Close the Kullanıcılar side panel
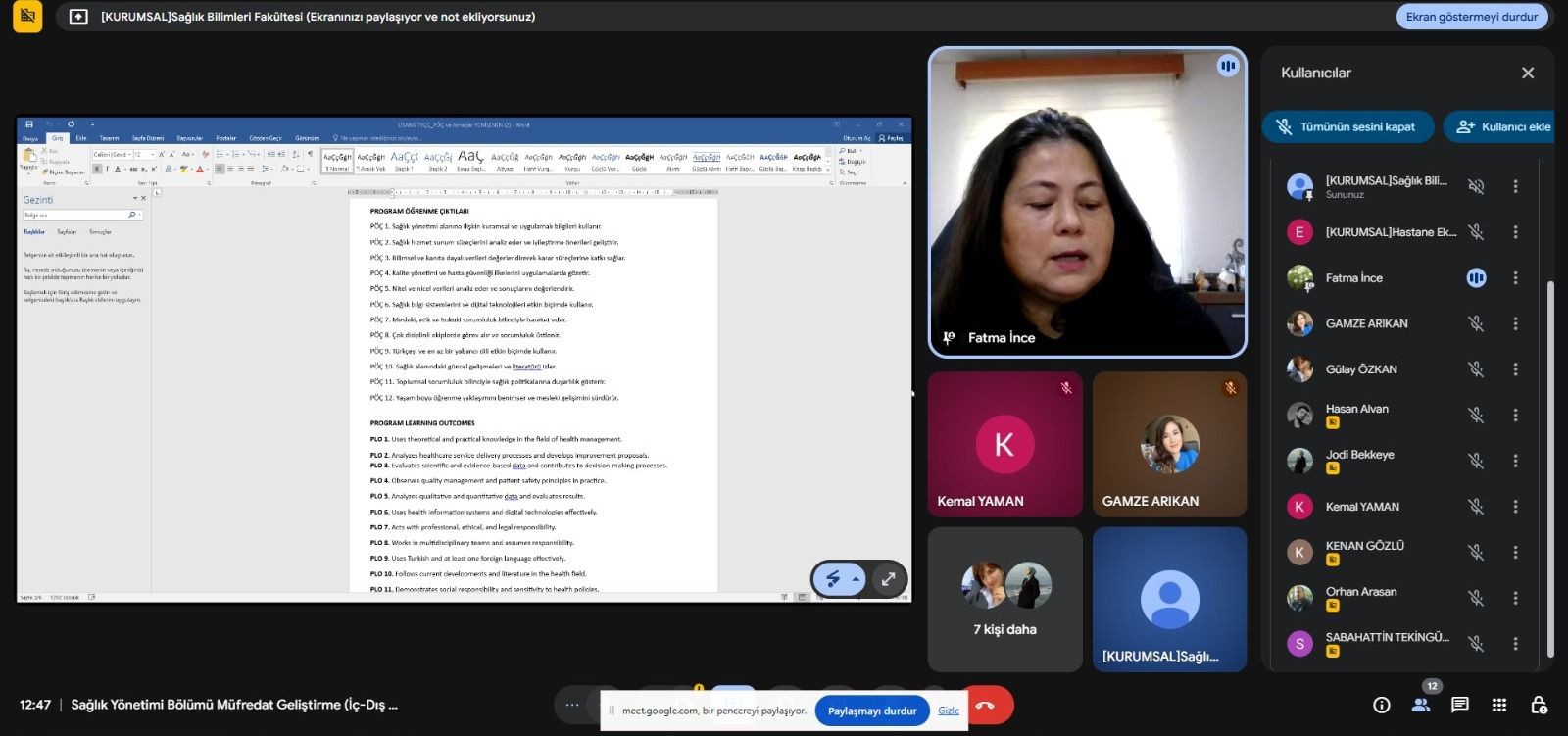 click(1527, 74)
